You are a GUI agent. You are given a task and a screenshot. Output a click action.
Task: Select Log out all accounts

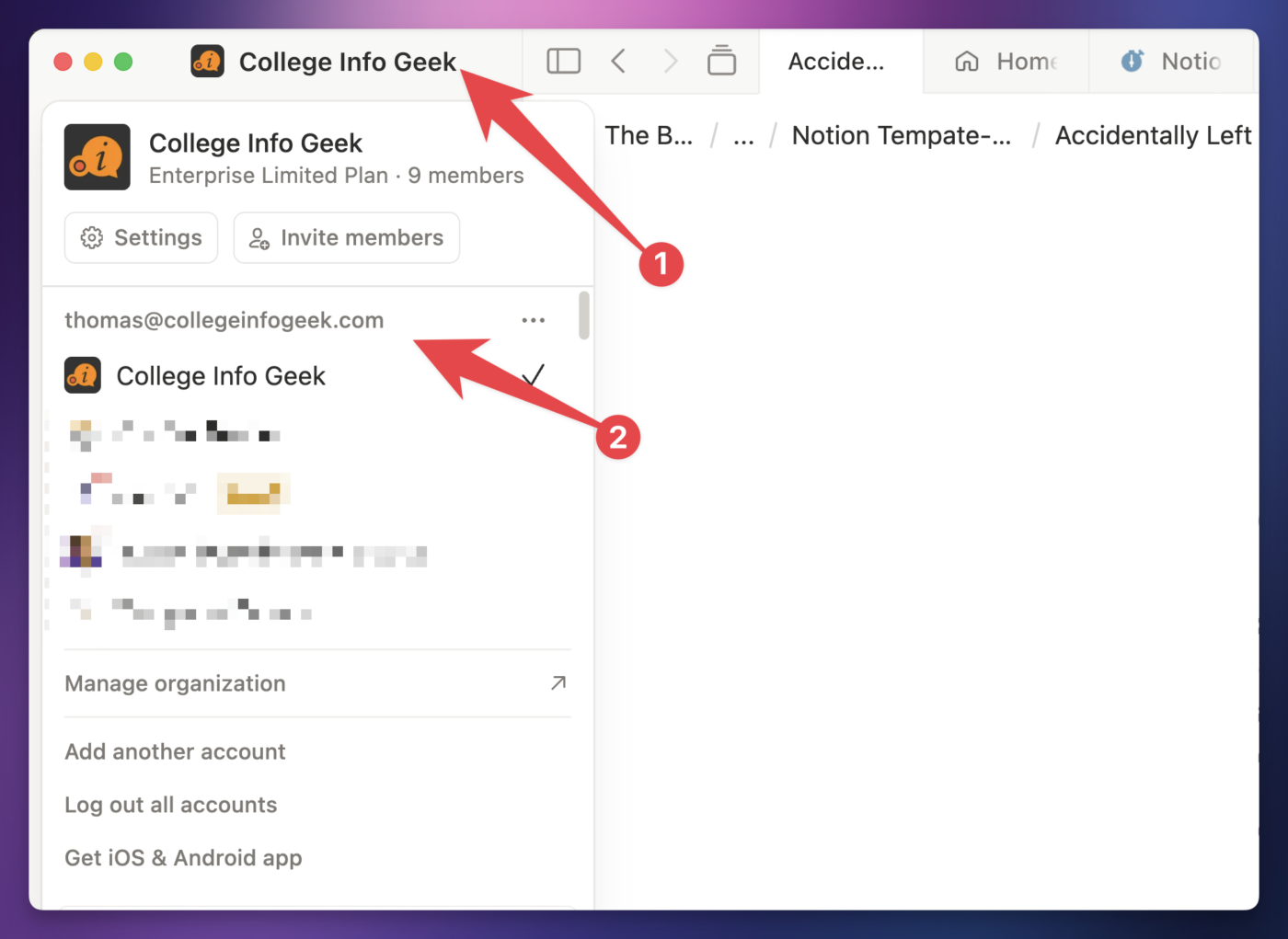coord(170,805)
